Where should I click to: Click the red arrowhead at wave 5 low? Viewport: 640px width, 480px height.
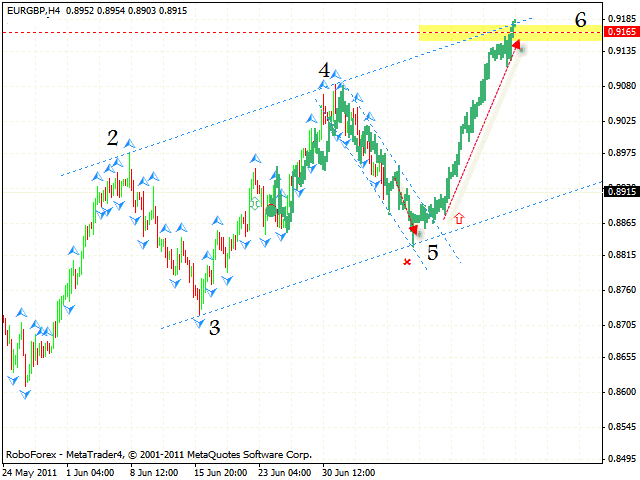[x=414, y=229]
